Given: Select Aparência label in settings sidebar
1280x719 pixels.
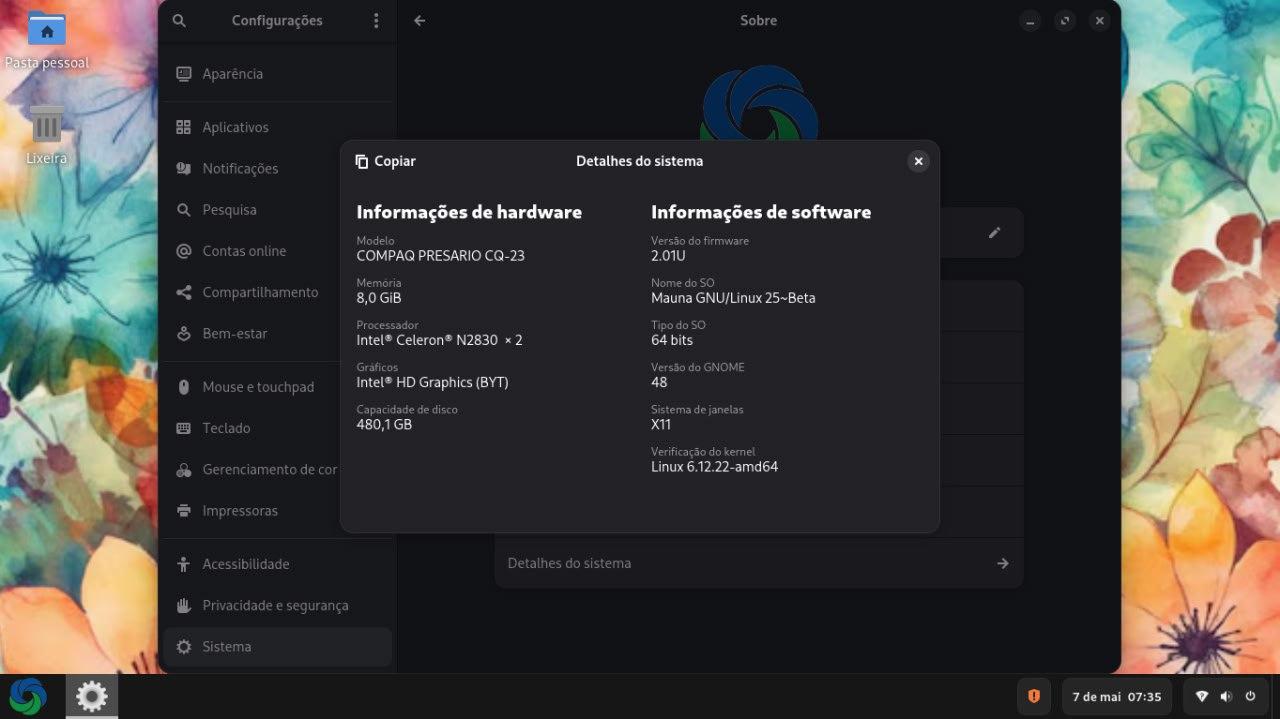Looking at the screenshot, I should coord(233,74).
